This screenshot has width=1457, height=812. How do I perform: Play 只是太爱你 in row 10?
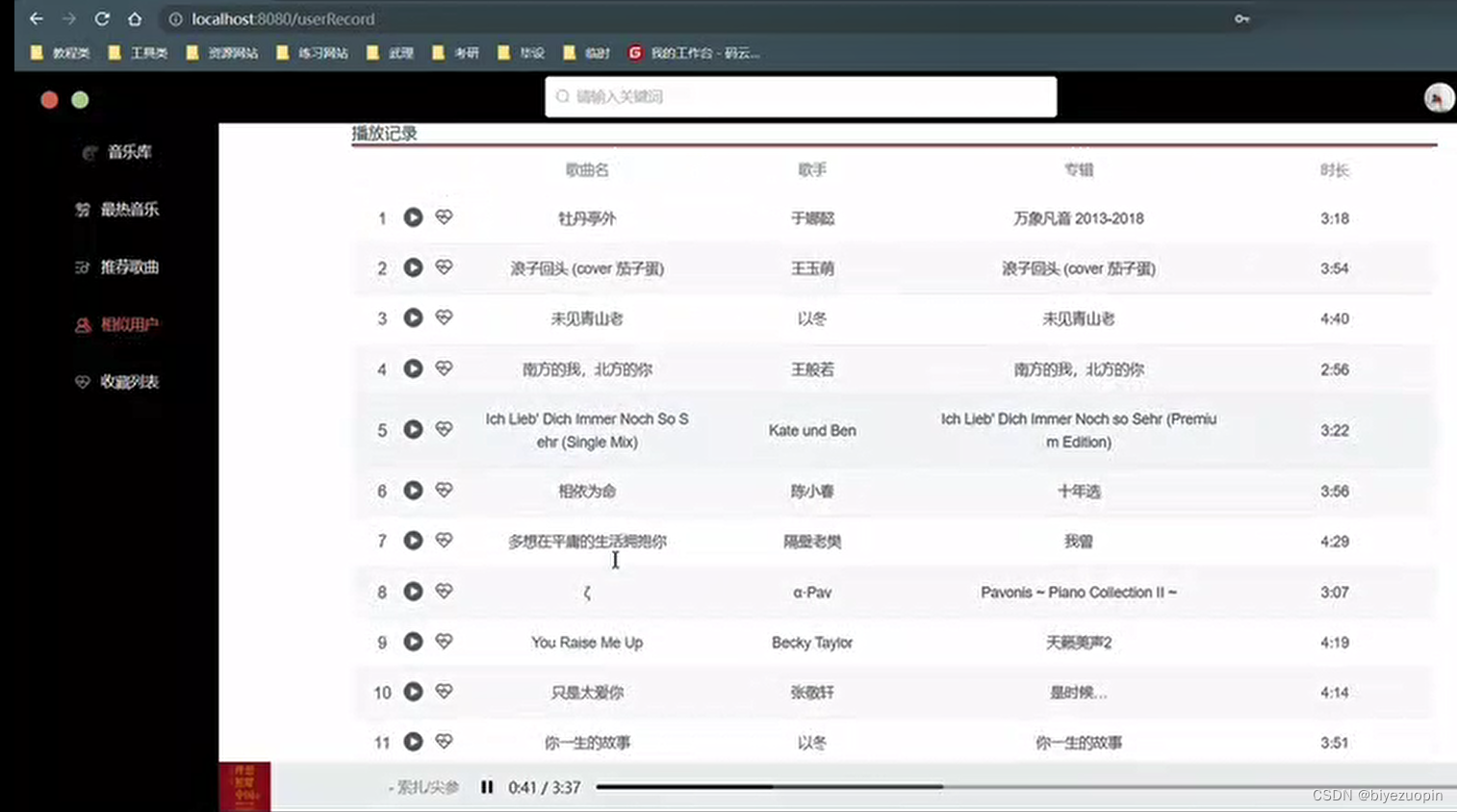413,692
